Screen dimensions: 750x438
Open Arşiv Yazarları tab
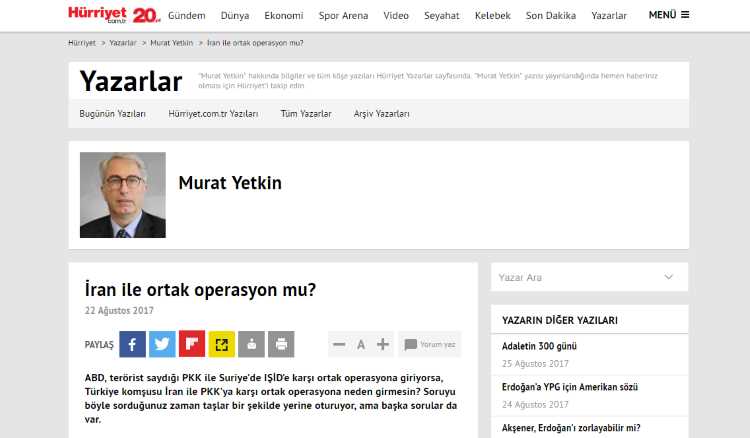(x=381, y=114)
